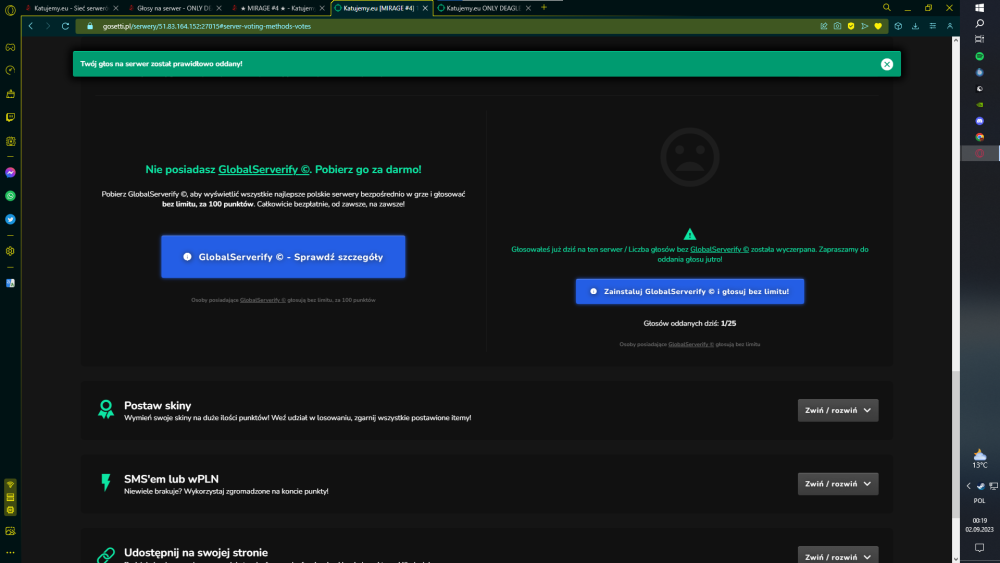Add page to bookmarks heart icon
Screen dimensions: 1000x563
pos(878,26)
